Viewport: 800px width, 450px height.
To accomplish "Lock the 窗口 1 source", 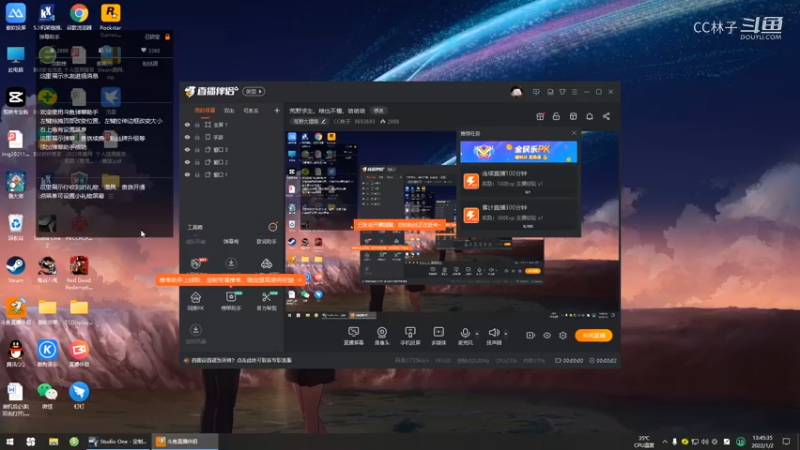I will pyautogui.click(x=197, y=174).
